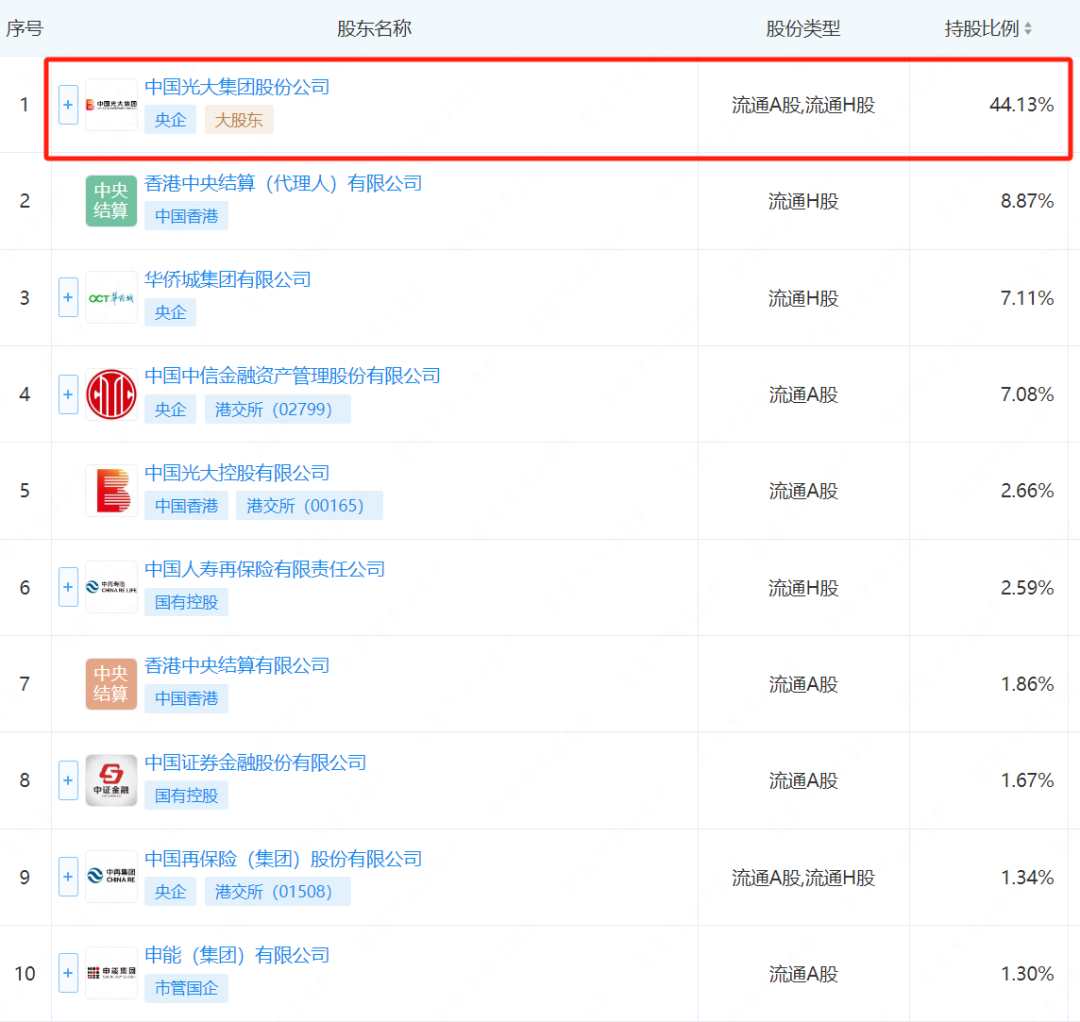
Task: Click the 2.59% holding value
Action: (1027, 587)
